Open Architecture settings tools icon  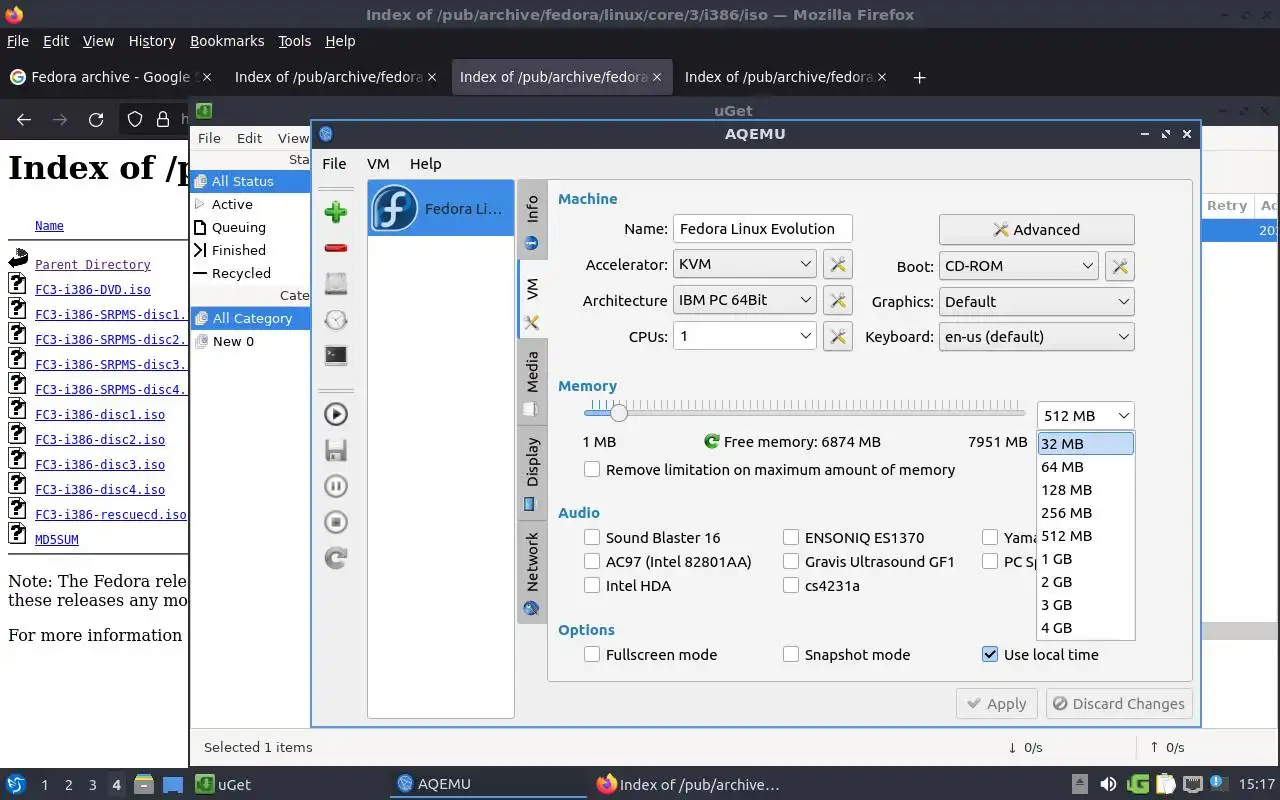tap(837, 300)
